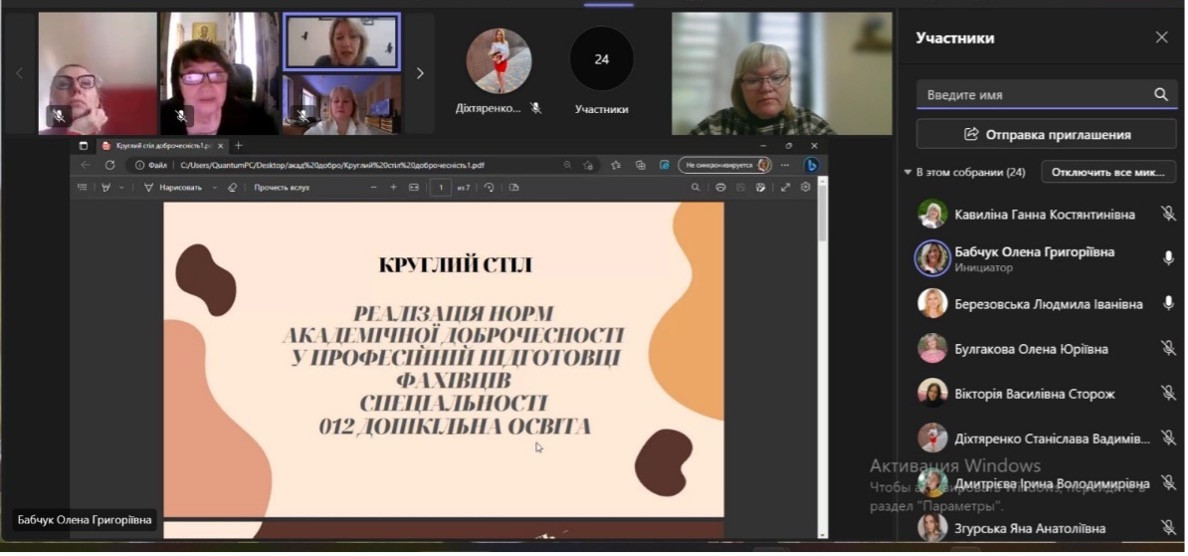Click muted mic icon beside Булгакова Олена Юріївна
Viewport: 1188px width, 556px height.
(1168, 349)
